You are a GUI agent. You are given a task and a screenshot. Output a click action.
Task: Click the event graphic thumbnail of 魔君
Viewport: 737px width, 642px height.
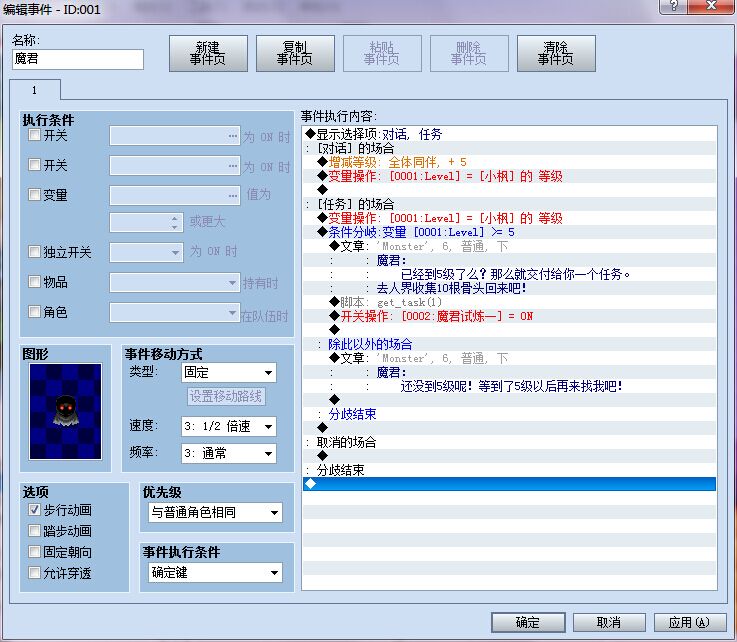65,411
